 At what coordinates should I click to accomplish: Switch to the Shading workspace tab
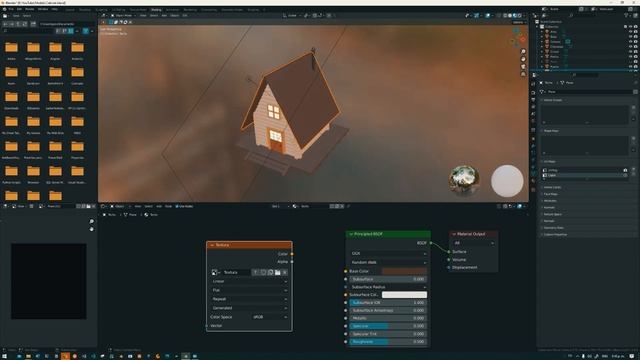tap(156, 9)
